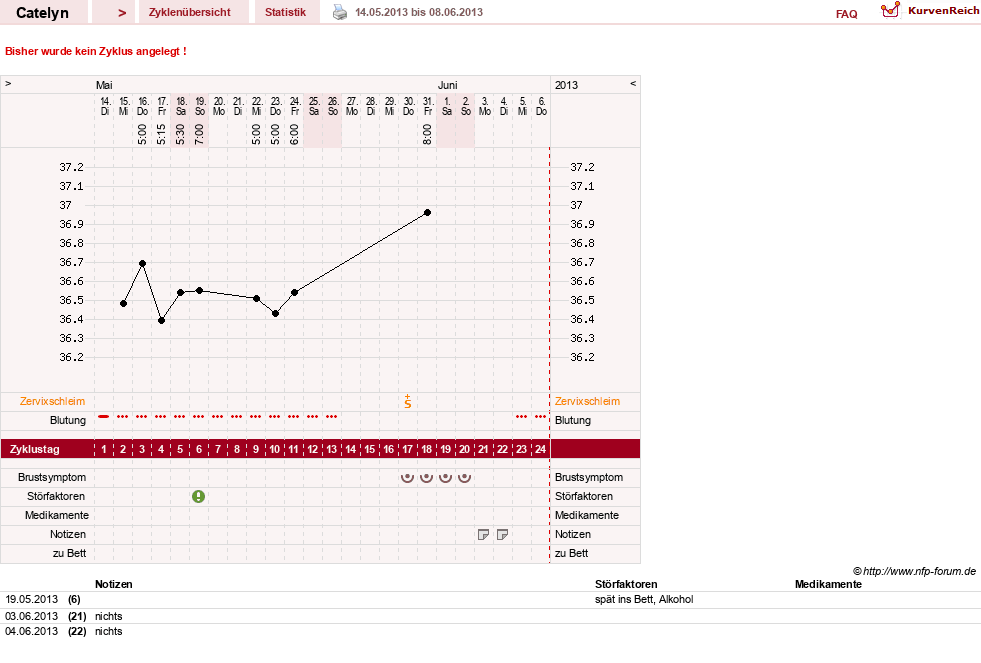Click Brustsymptom icon on cycle day 19
981x663 pixels.
point(445,477)
